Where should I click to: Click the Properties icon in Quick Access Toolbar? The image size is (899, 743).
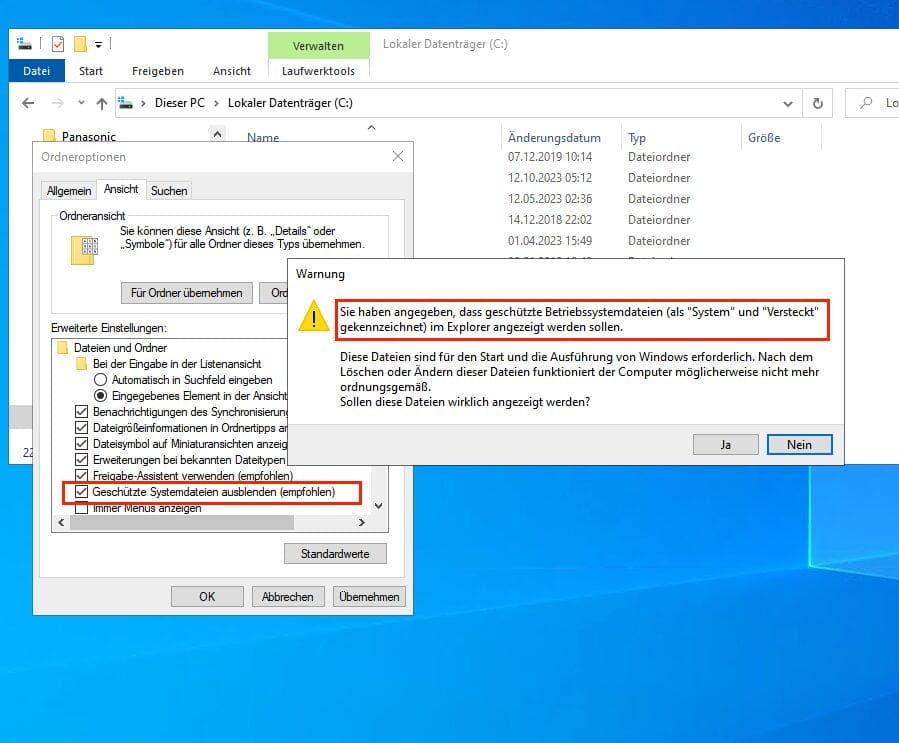57,44
